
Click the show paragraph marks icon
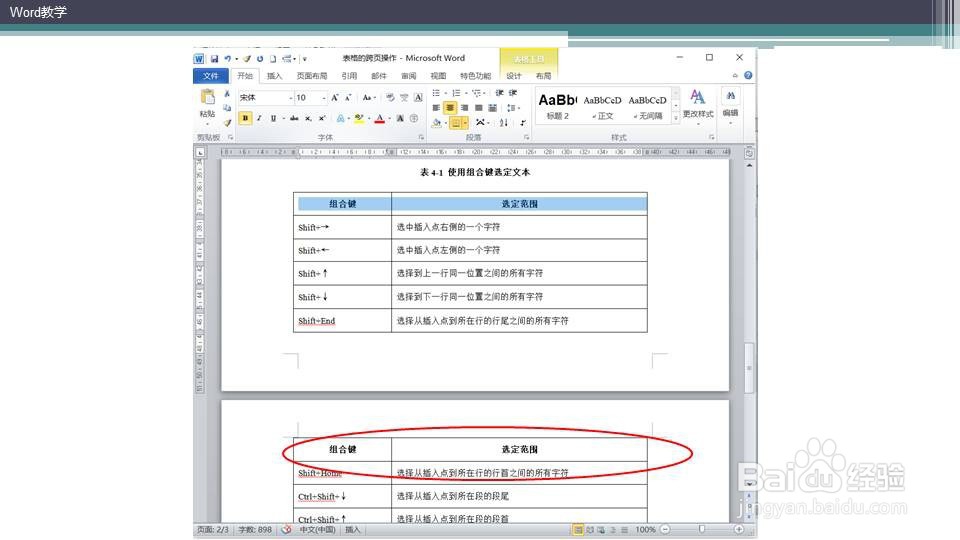point(523,122)
